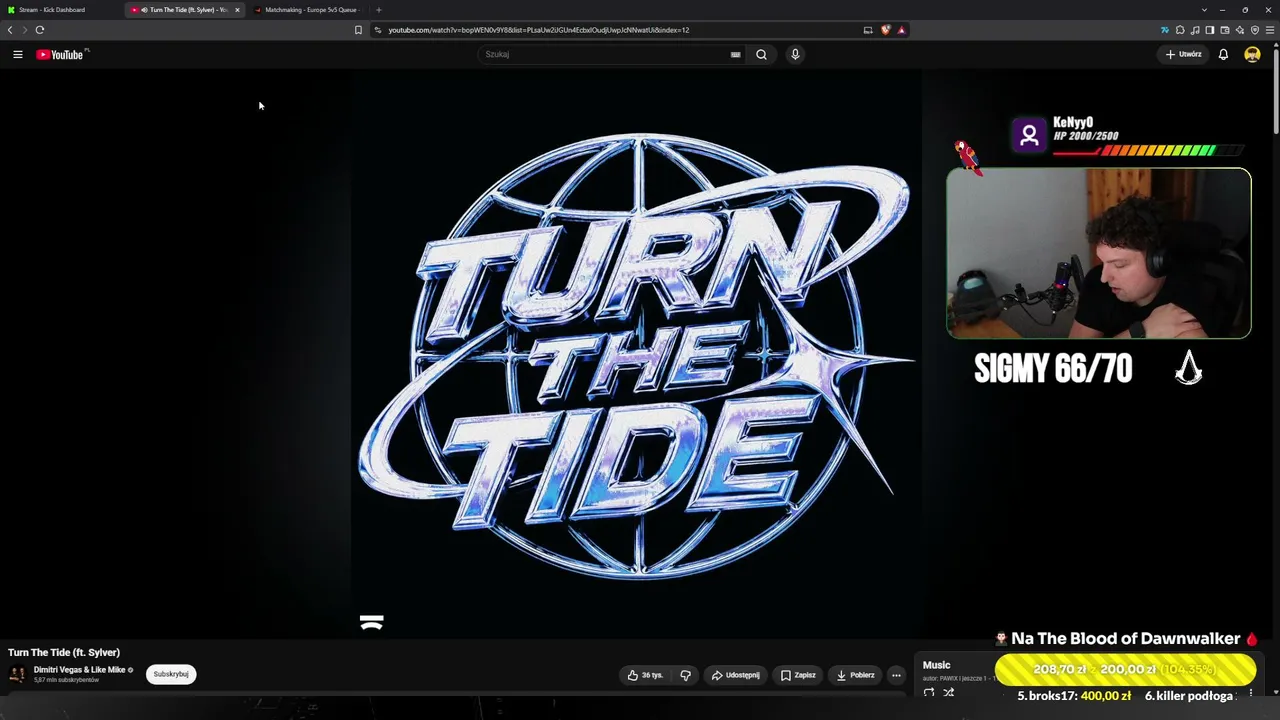Open the Brave VPN shield icon
Screen dimensions: 1280x720
[1255, 30]
